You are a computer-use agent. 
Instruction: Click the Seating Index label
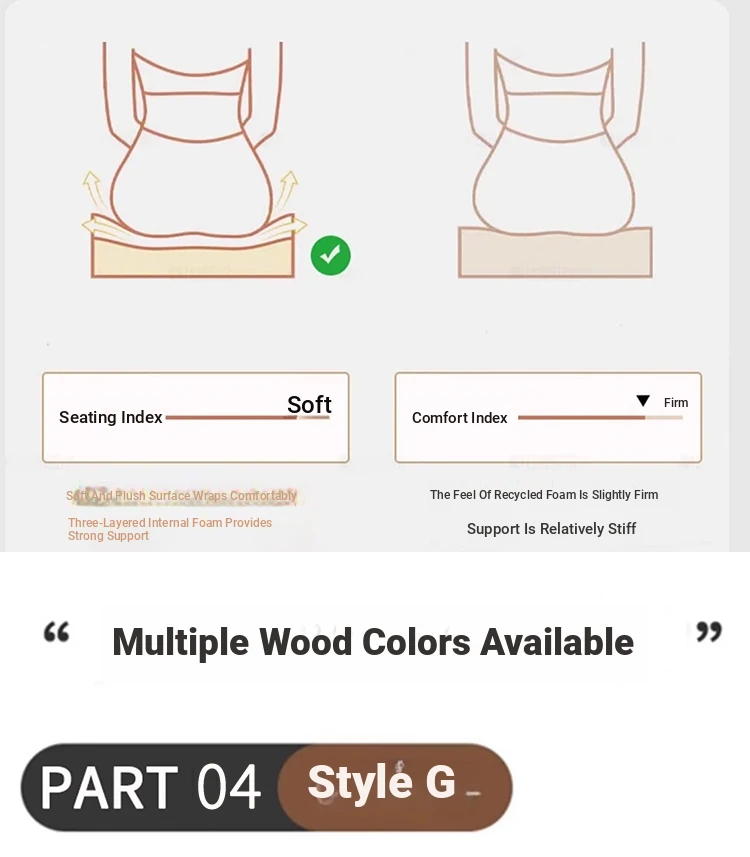[x=110, y=417]
